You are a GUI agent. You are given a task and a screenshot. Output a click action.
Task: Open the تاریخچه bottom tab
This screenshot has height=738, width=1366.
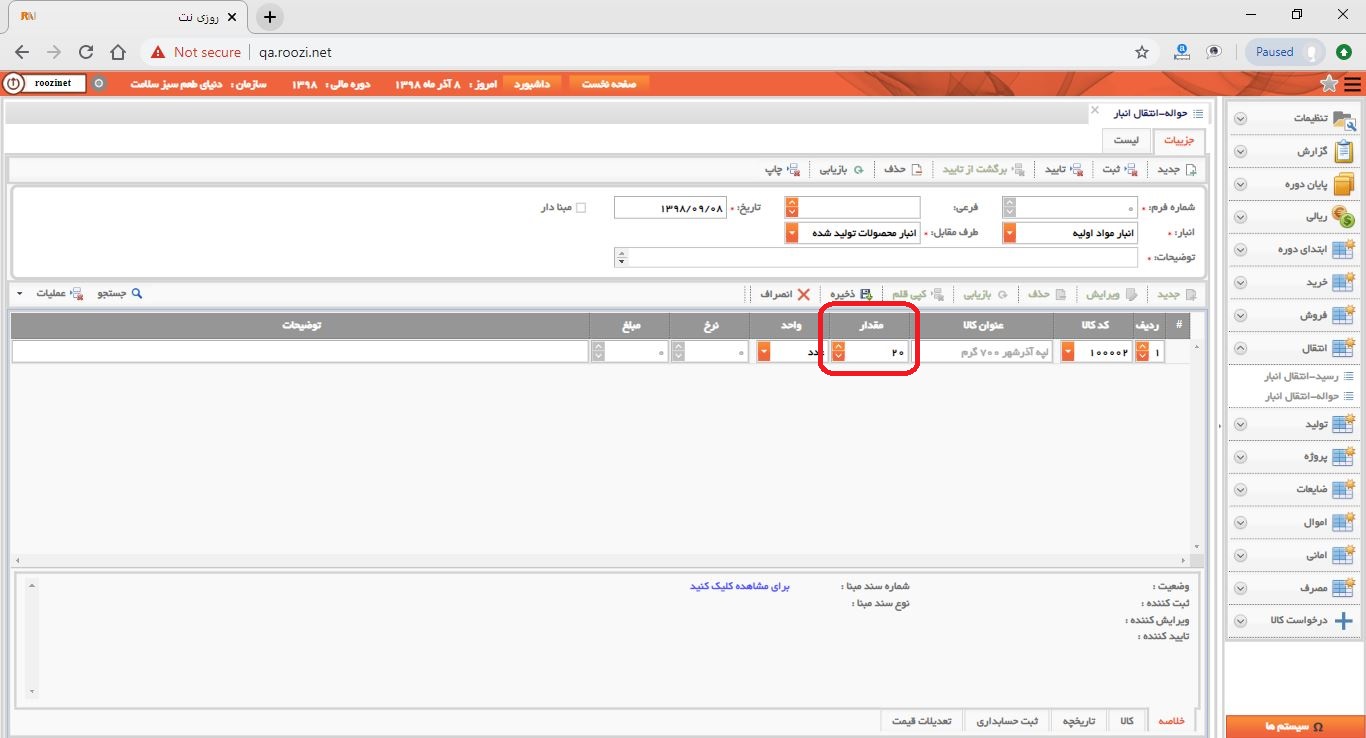click(x=1078, y=721)
